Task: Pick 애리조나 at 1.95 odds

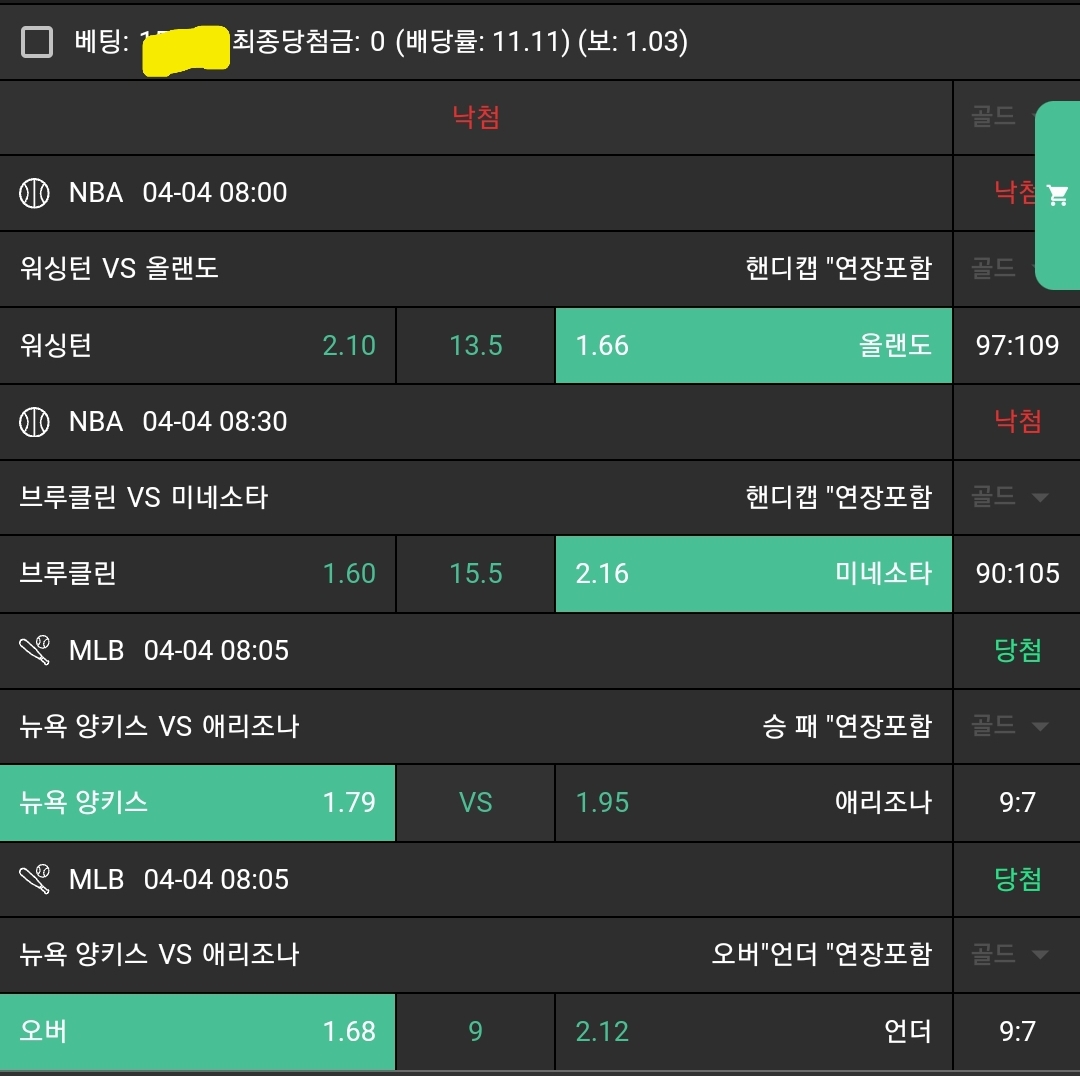Action: click(x=753, y=803)
